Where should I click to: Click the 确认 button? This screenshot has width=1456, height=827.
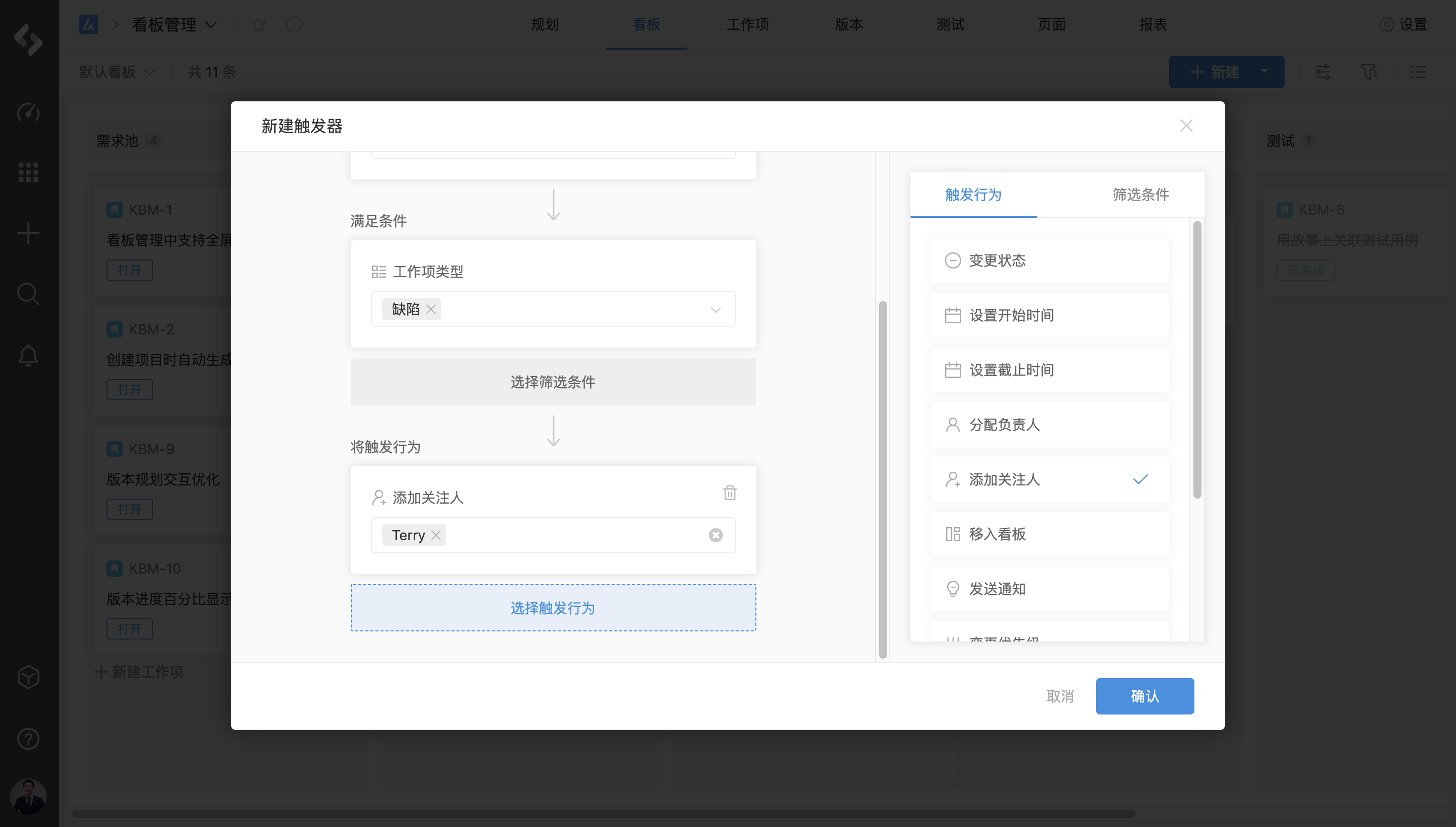pyautogui.click(x=1144, y=696)
